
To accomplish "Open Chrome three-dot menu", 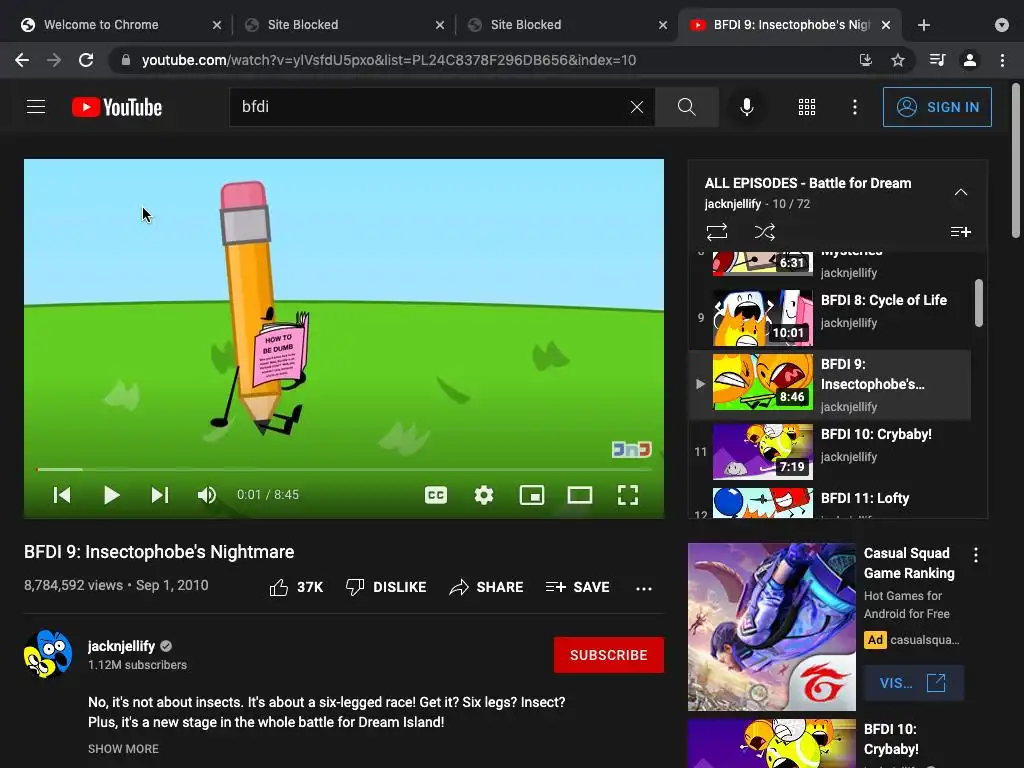I will coord(1002,60).
